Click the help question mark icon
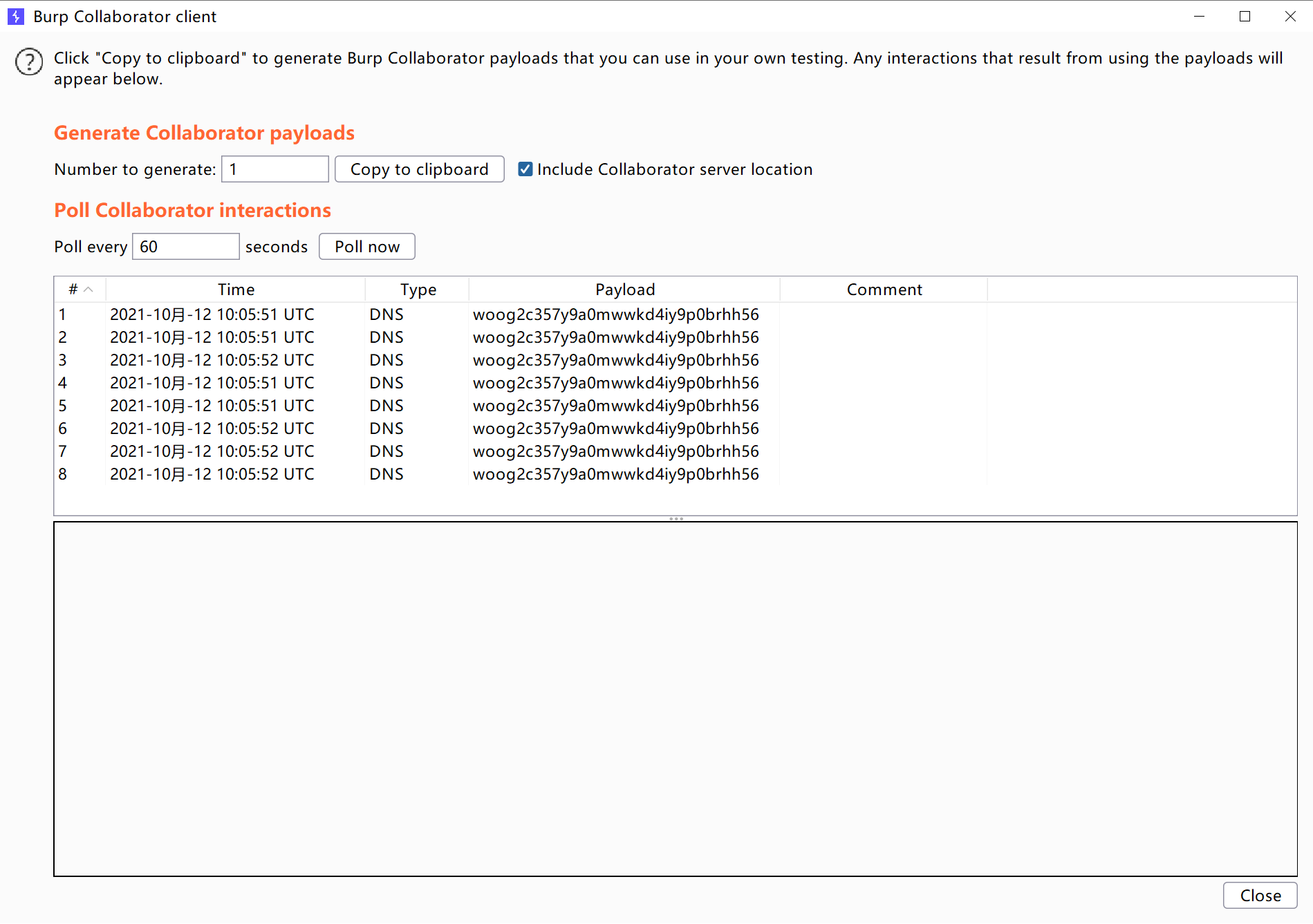The height and width of the screenshot is (924, 1313). [x=29, y=62]
